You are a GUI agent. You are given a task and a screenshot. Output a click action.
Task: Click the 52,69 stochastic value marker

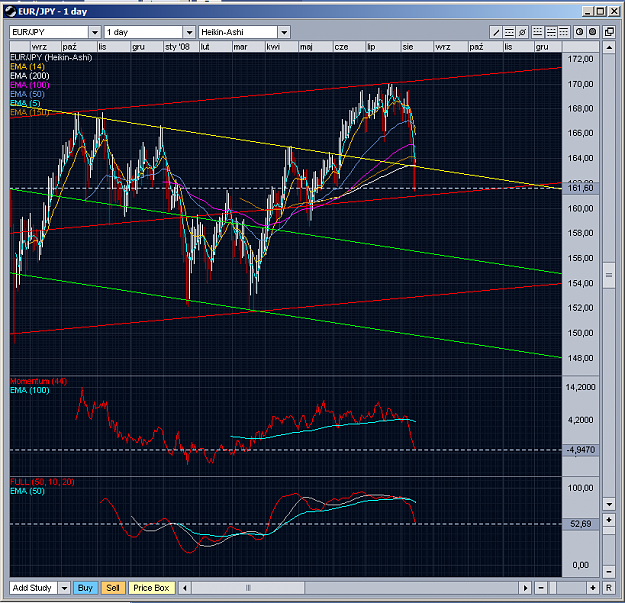tap(581, 524)
